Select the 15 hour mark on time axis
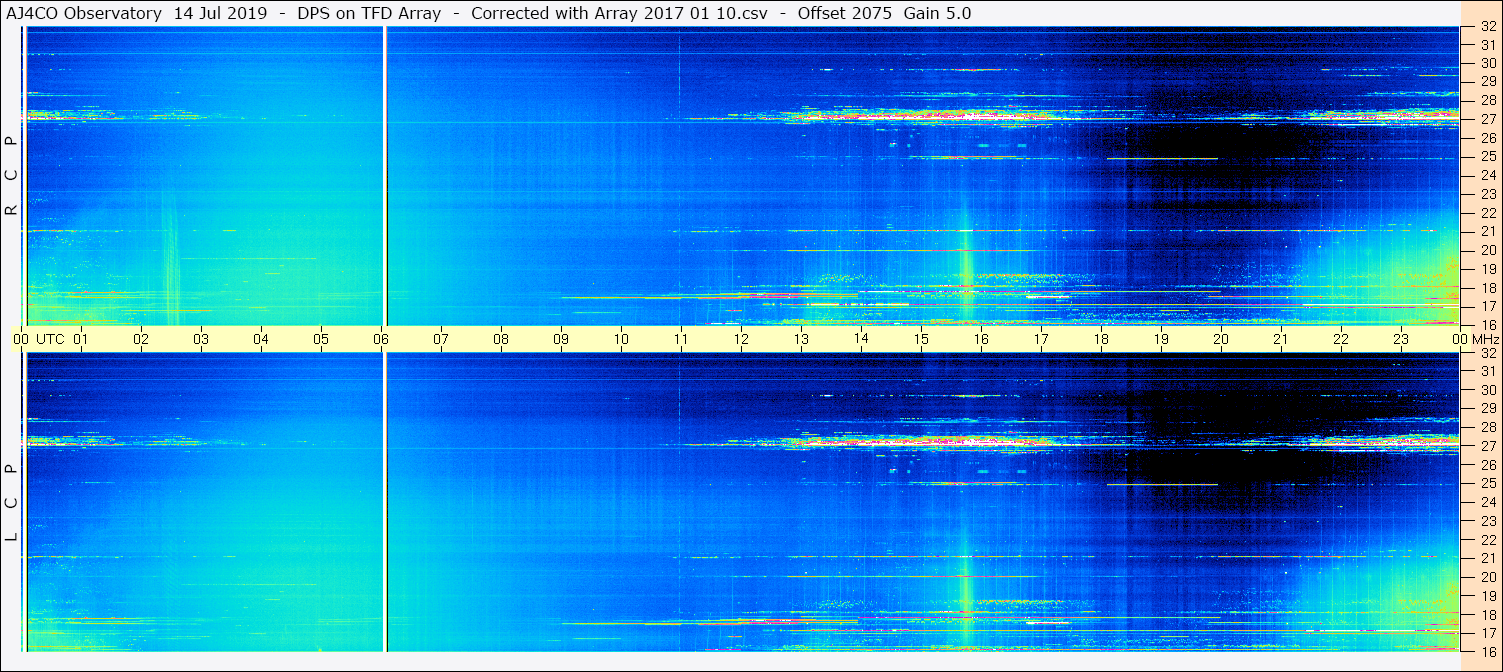1503x672 pixels. 921,339
